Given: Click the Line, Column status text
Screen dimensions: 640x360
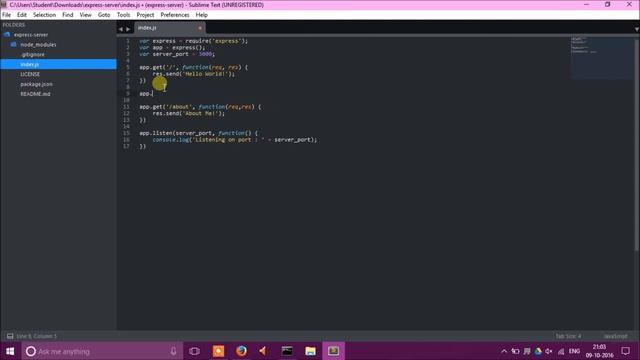Looking at the screenshot, I should pyautogui.click(x=37, y=336).
